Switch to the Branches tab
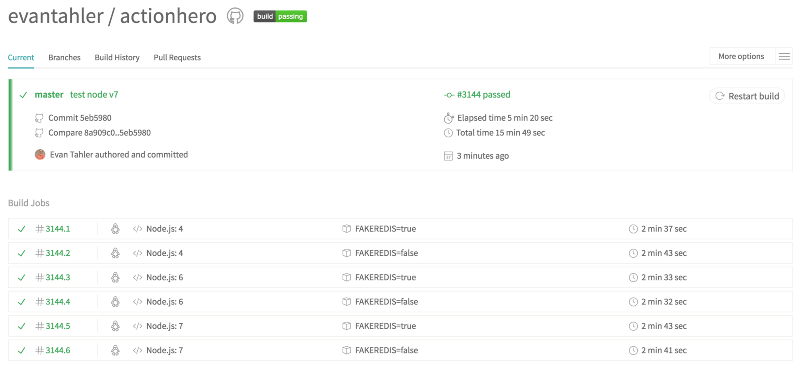Image resolution: width=800 pixels, height=370 pixels. pos(64,57)
